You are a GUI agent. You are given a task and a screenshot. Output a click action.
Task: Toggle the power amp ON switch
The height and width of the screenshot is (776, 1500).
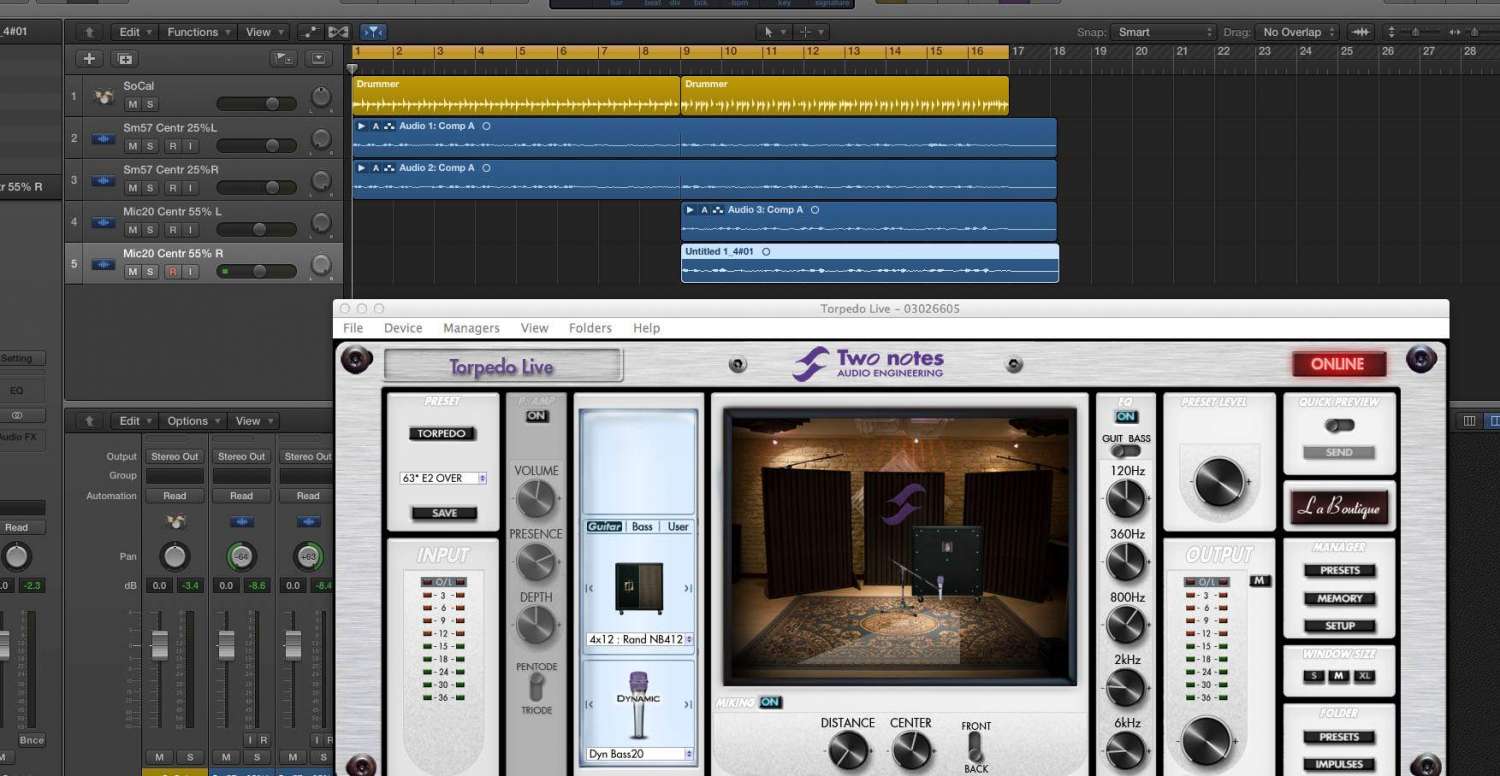pos(537,416)
